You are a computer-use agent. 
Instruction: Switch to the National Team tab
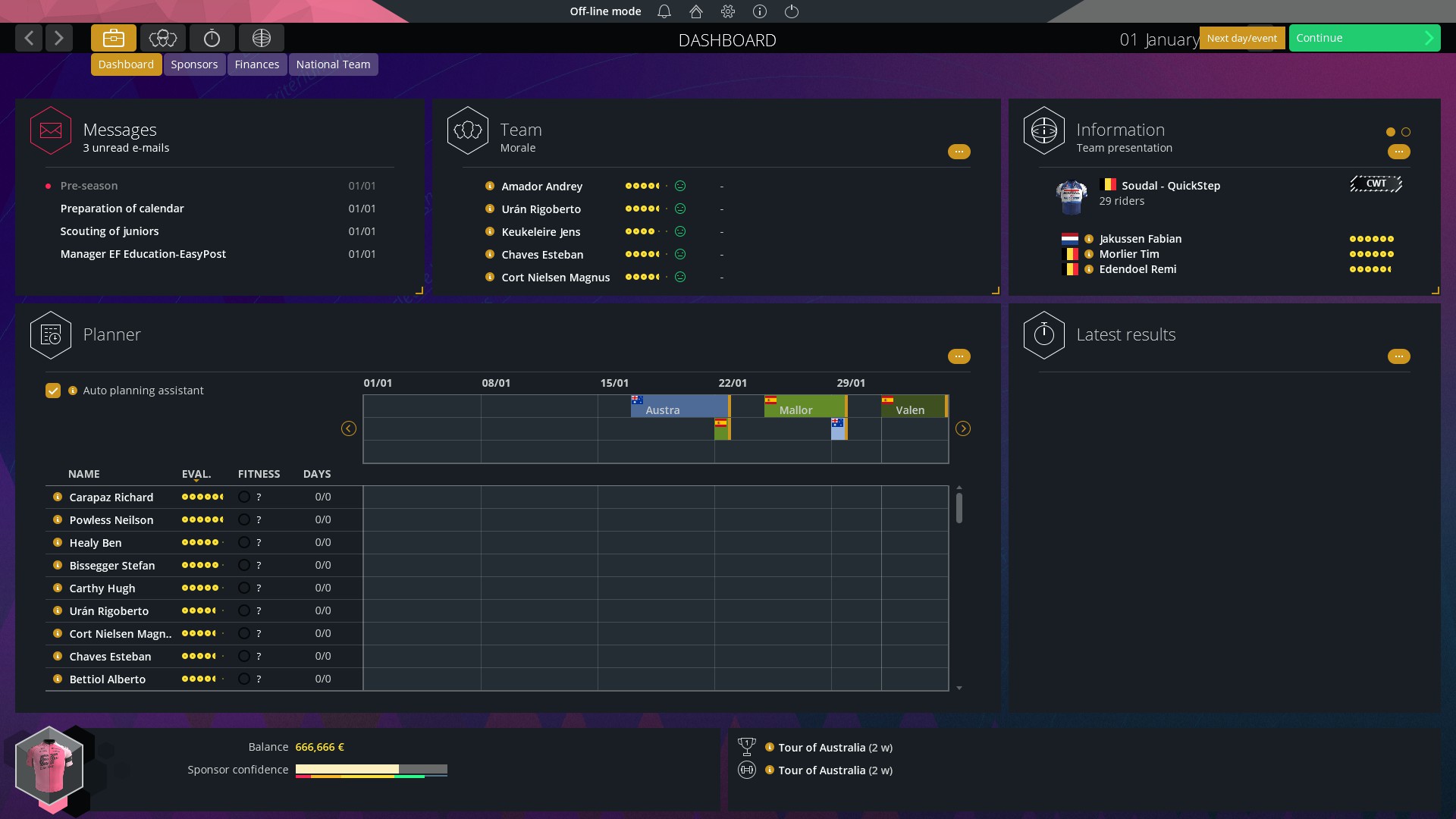[333, 64]
